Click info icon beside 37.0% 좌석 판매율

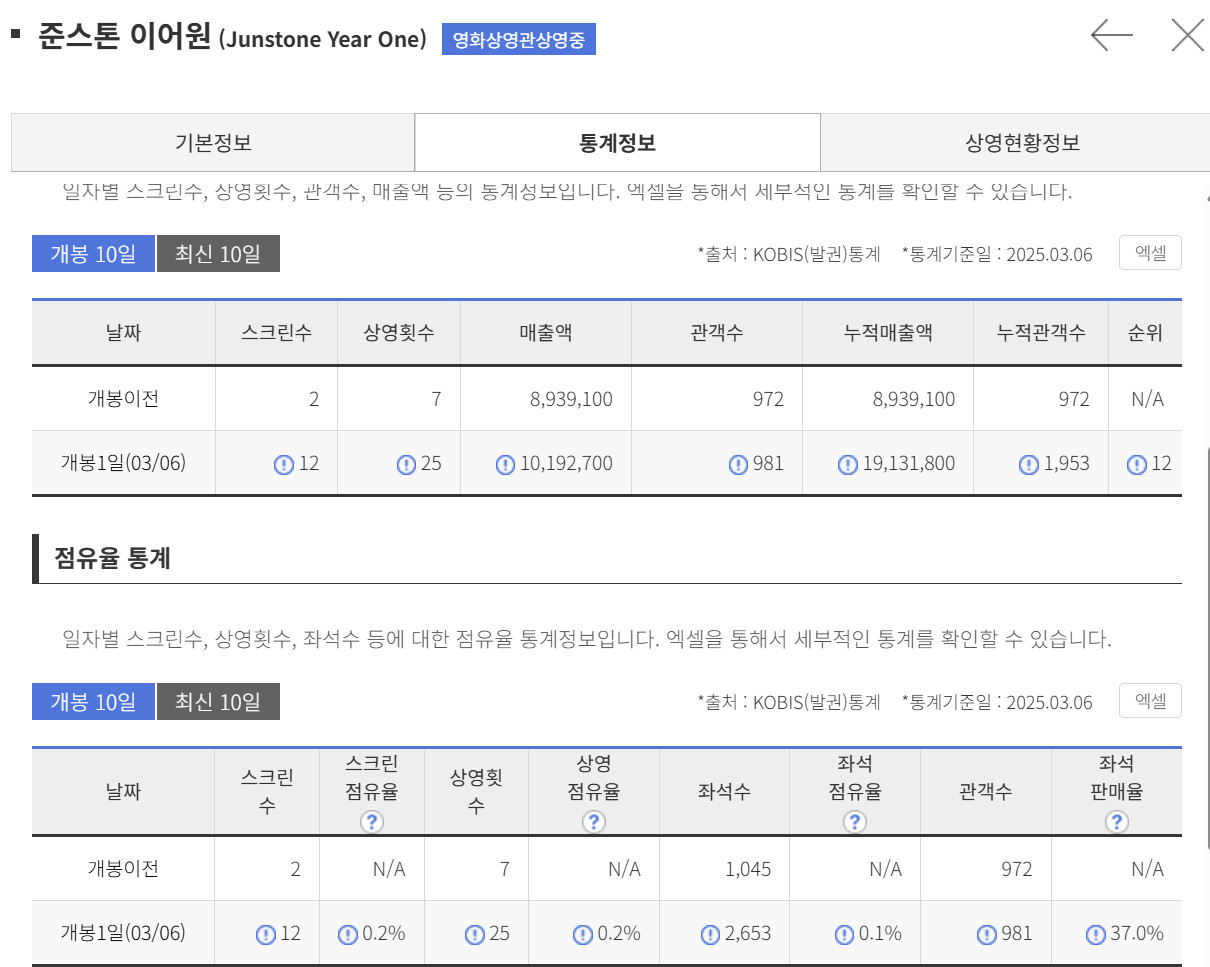(1096, 934)
